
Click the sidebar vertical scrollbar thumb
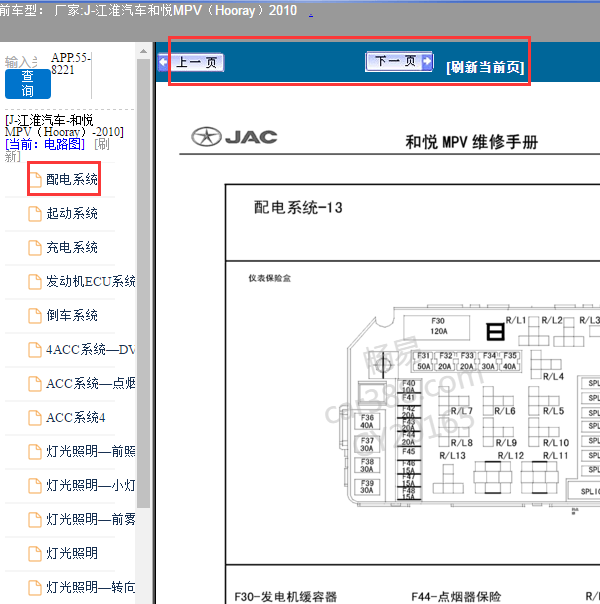[x=143, y=283]
